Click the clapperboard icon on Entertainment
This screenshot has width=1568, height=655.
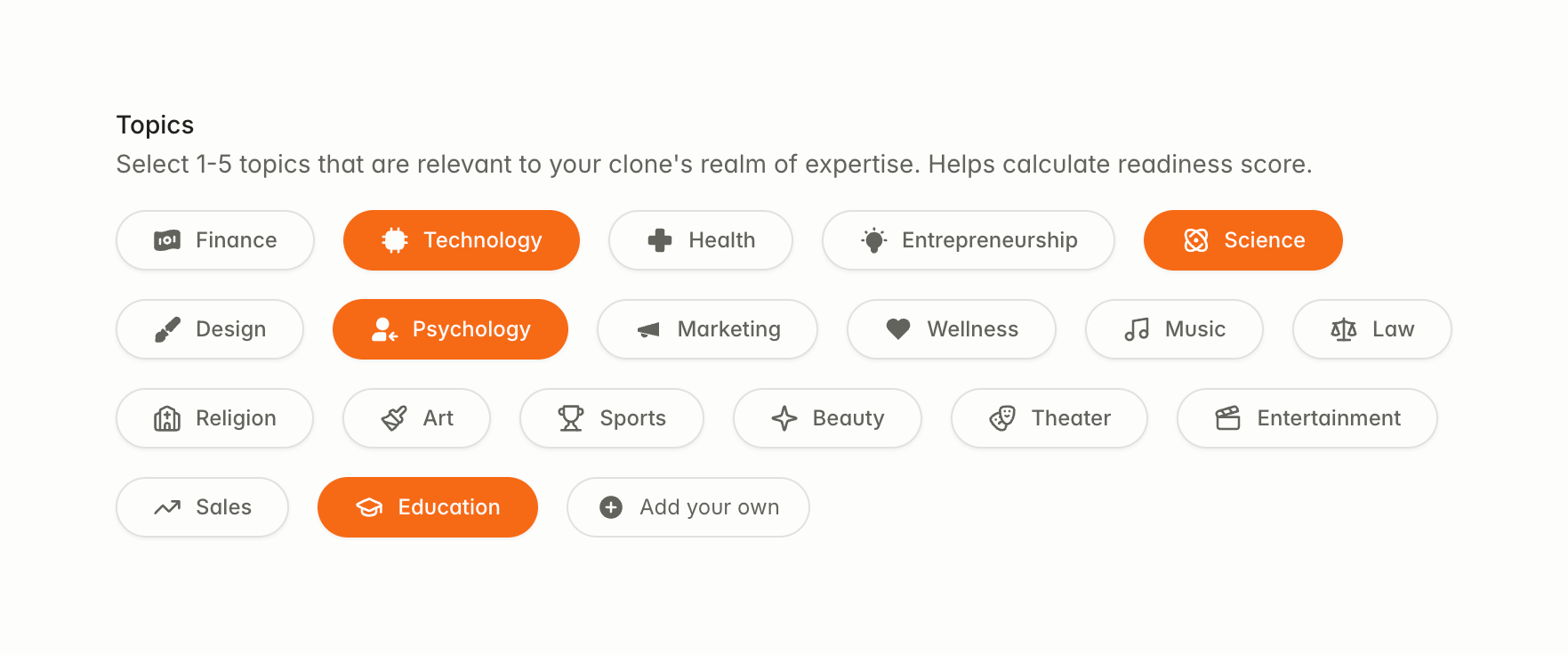point(1228,418)
